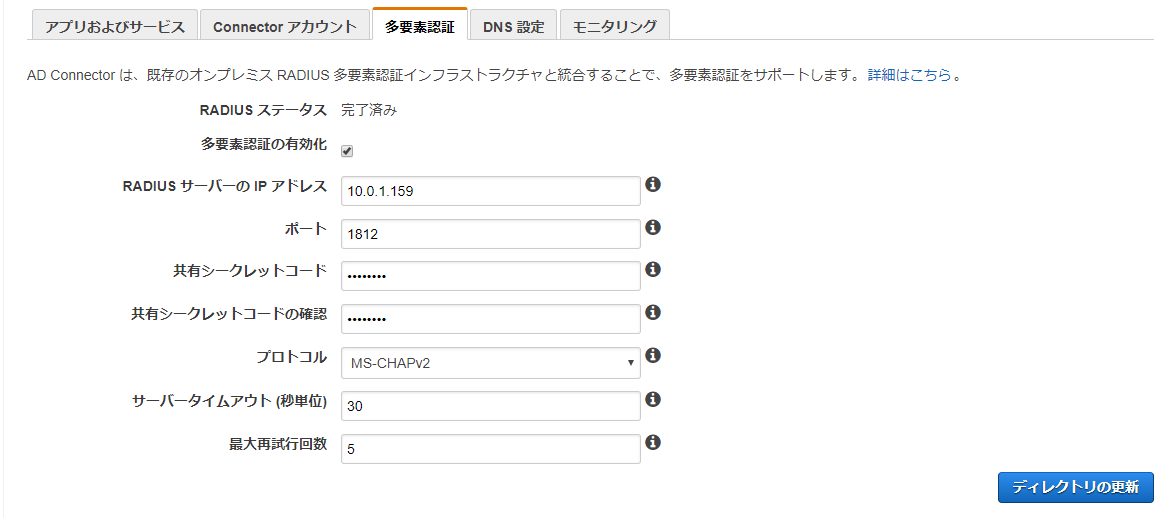Toggle the 多要素認証の有効化 checkbox
This screenshot has height=526, width=1165.
[x=347, y=151]
